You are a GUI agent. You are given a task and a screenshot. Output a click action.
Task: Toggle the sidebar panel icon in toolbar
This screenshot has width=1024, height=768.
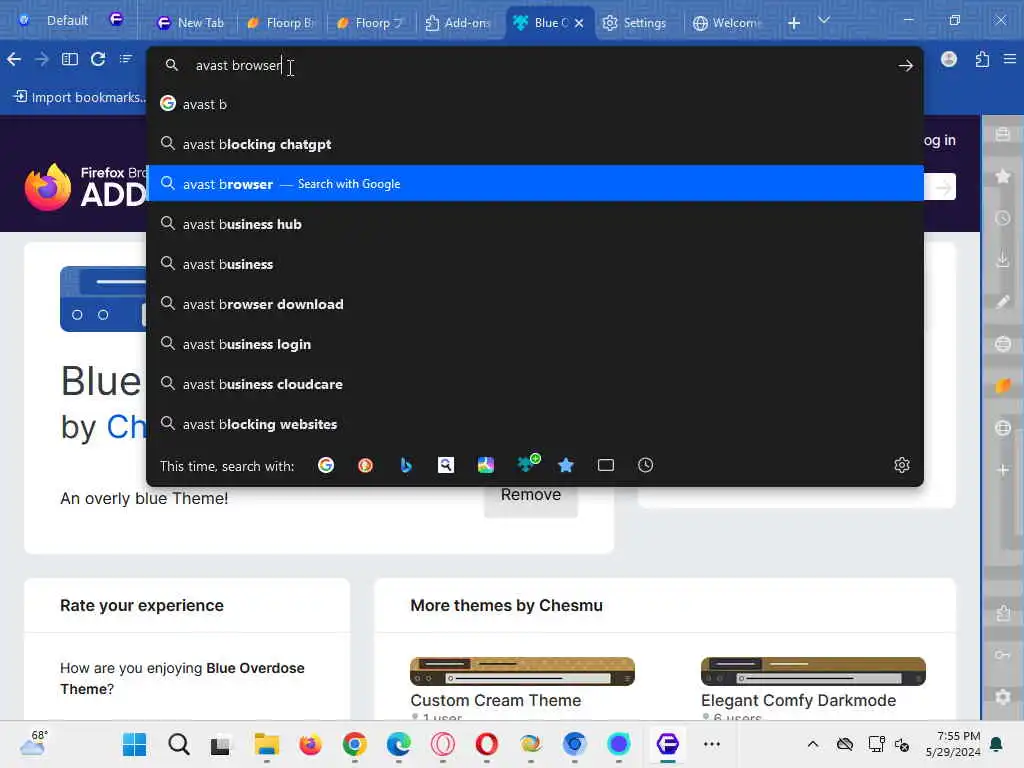click(70, 59)
